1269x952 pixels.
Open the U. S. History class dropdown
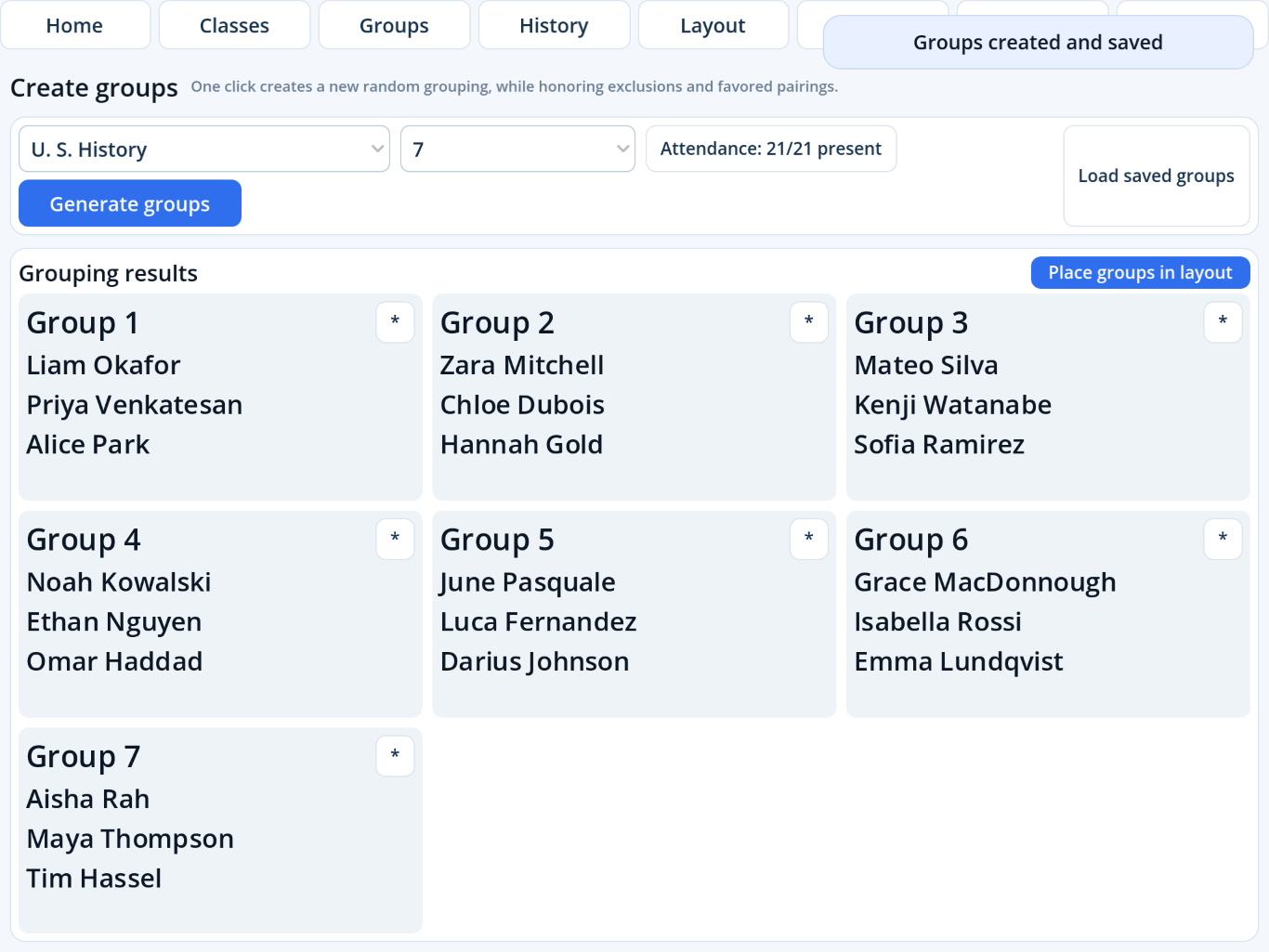(204, 149)
